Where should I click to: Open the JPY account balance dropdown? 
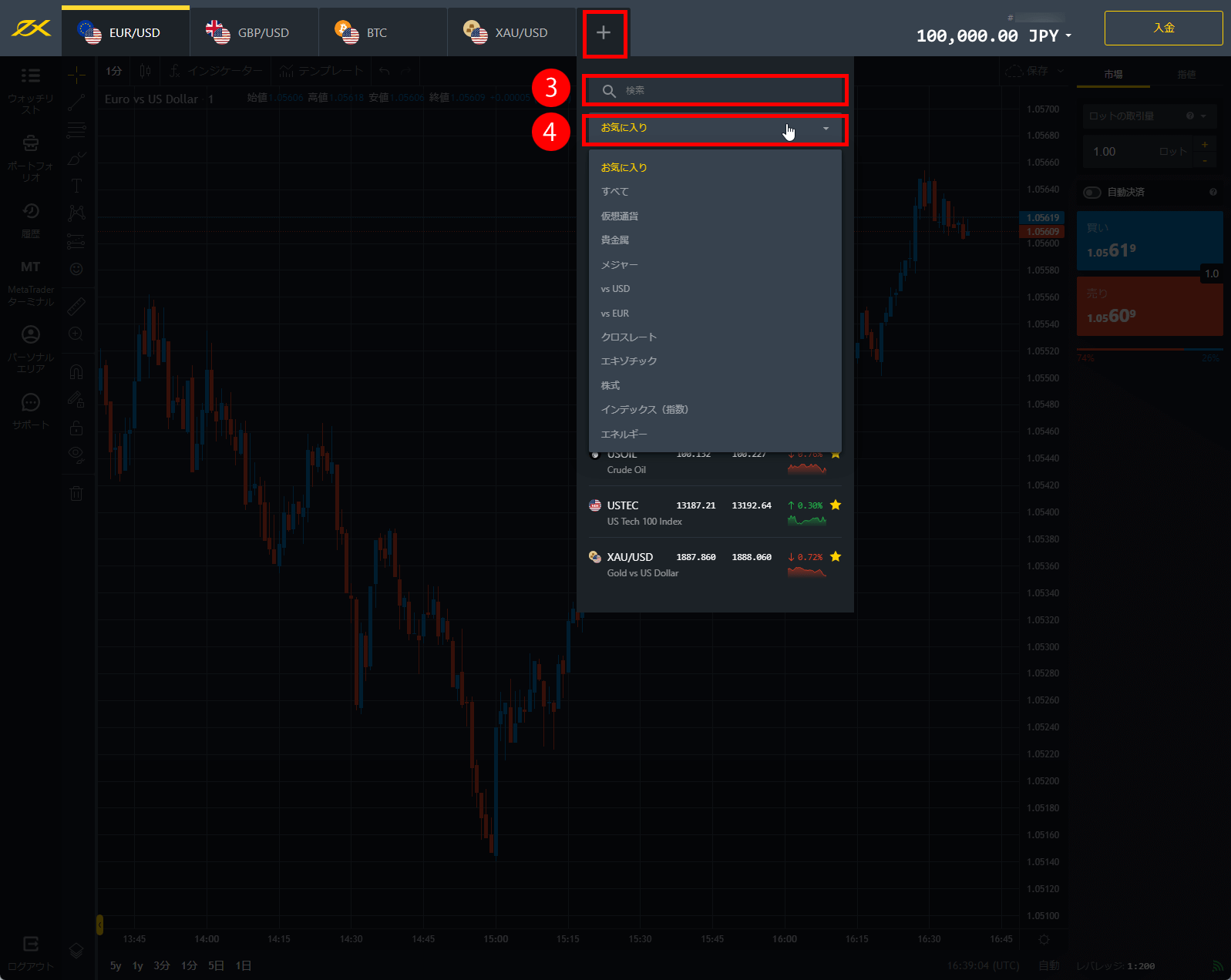pos(1068,36)
